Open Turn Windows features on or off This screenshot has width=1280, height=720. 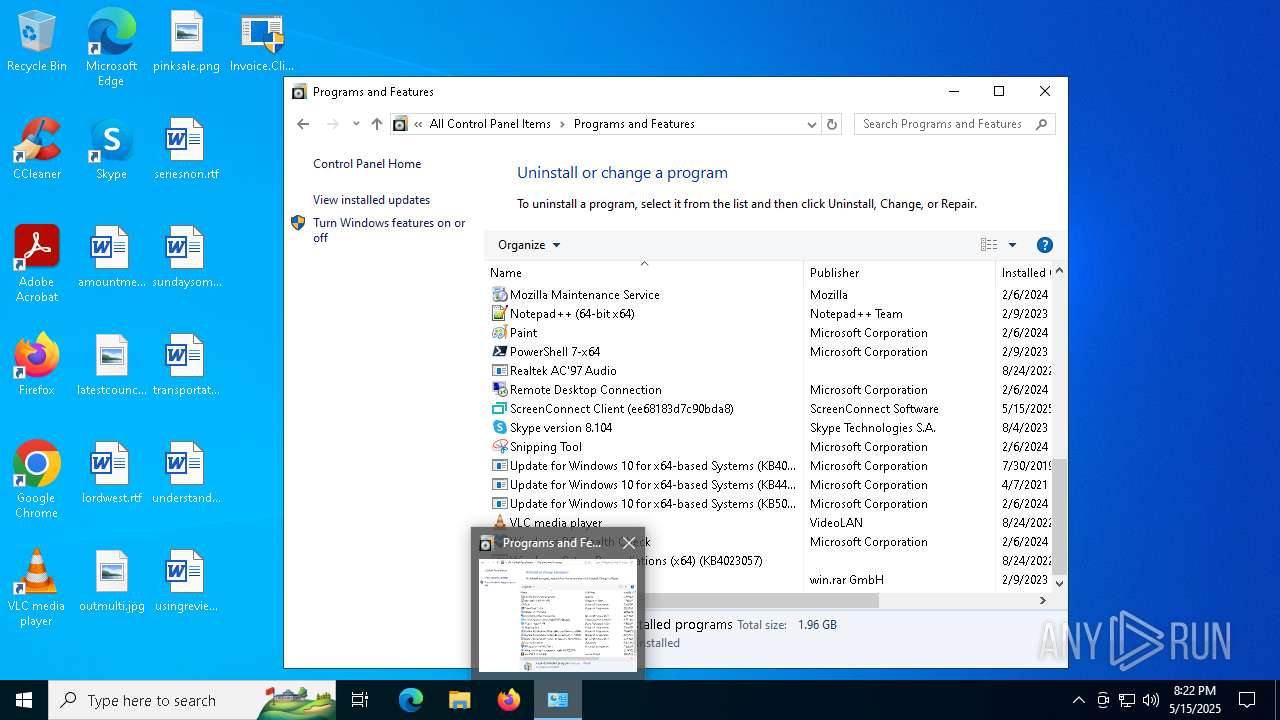coord(389,230)
